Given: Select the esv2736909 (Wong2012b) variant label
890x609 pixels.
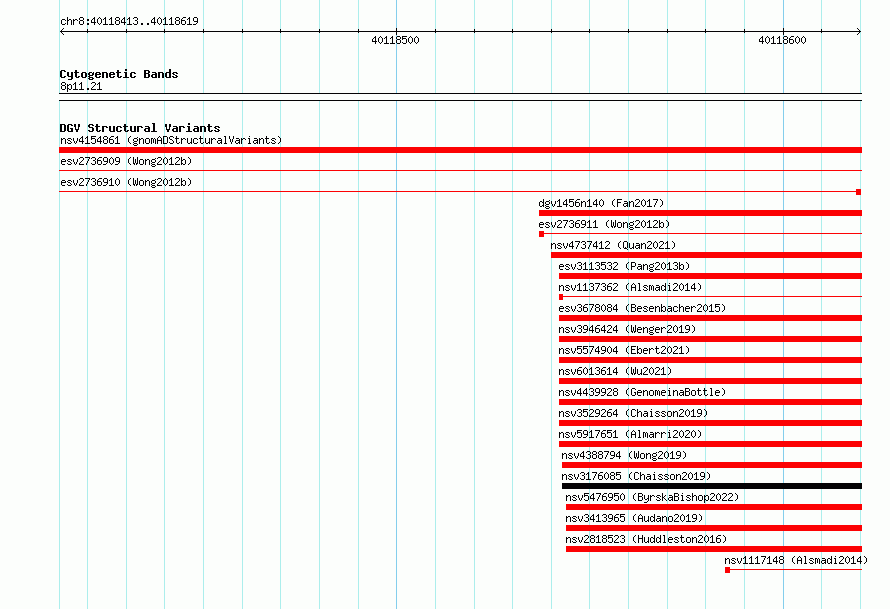Looking at the screenshot, I should (x=126, y=161).
